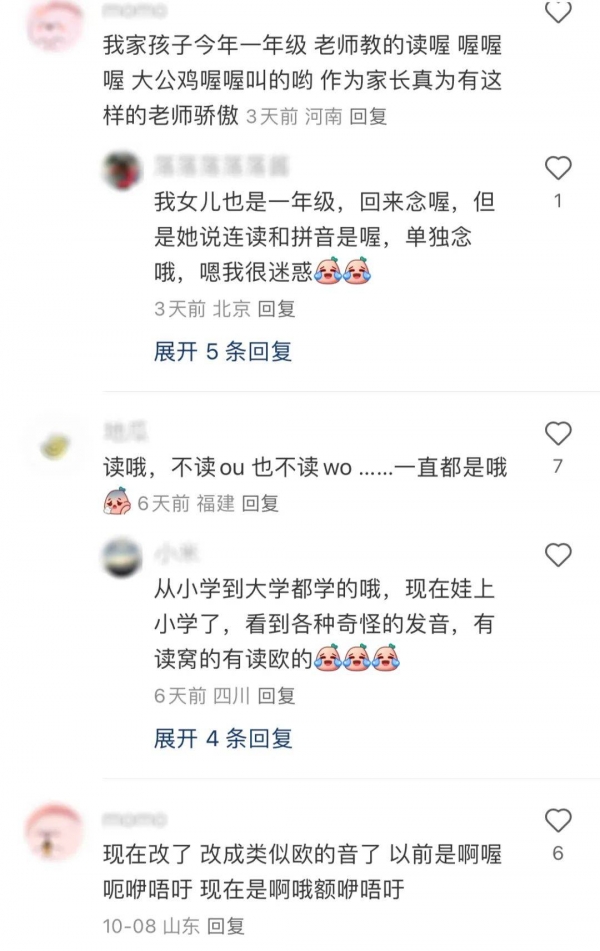
Task: Open the pink avatar of top commenter
Action: point(56,24)
